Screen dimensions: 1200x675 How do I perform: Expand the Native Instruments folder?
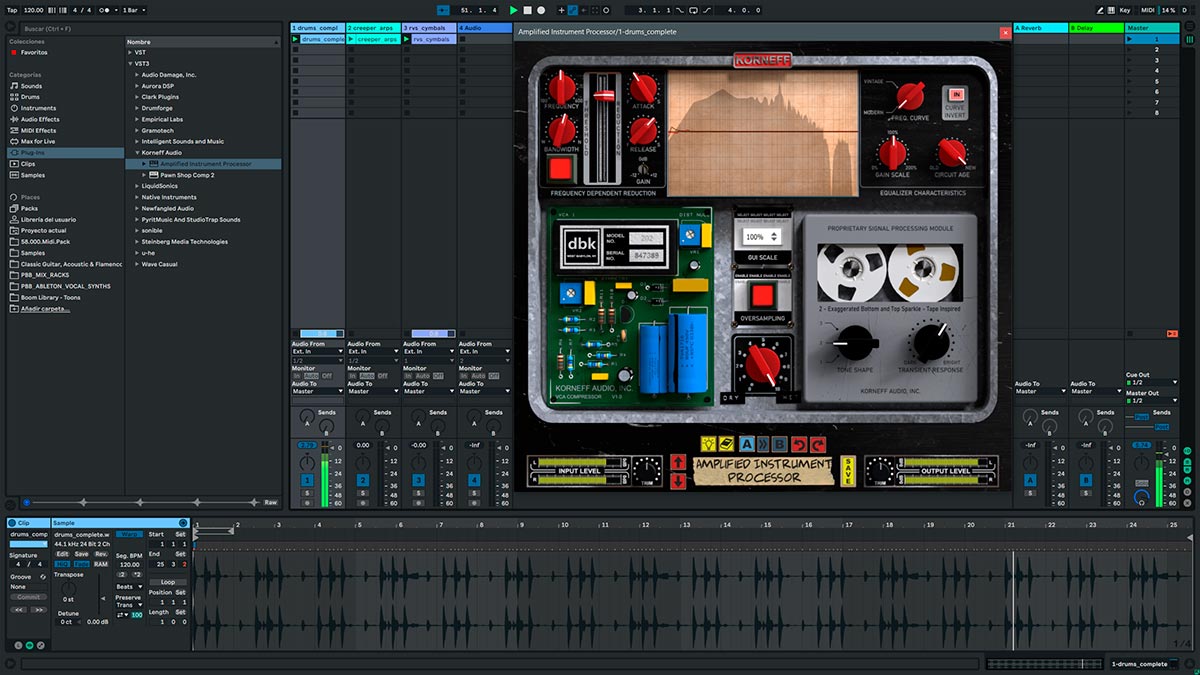[x=136, y=197]
